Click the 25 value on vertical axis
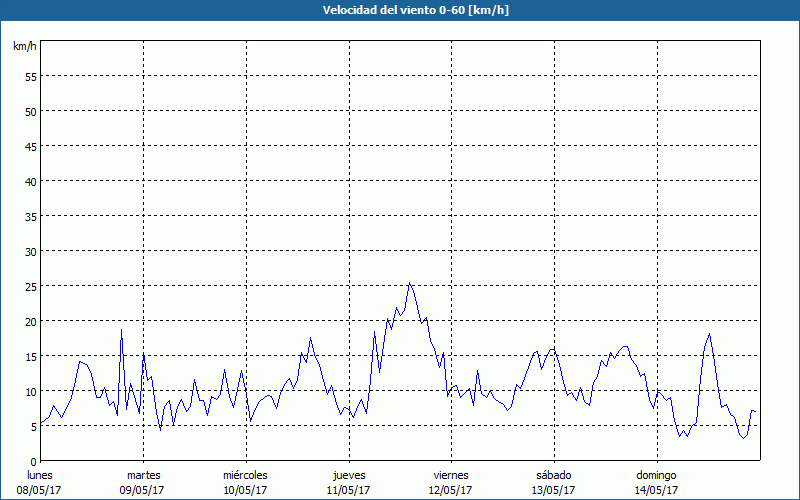Screen dimensions: 800x500 coord(31,286)
